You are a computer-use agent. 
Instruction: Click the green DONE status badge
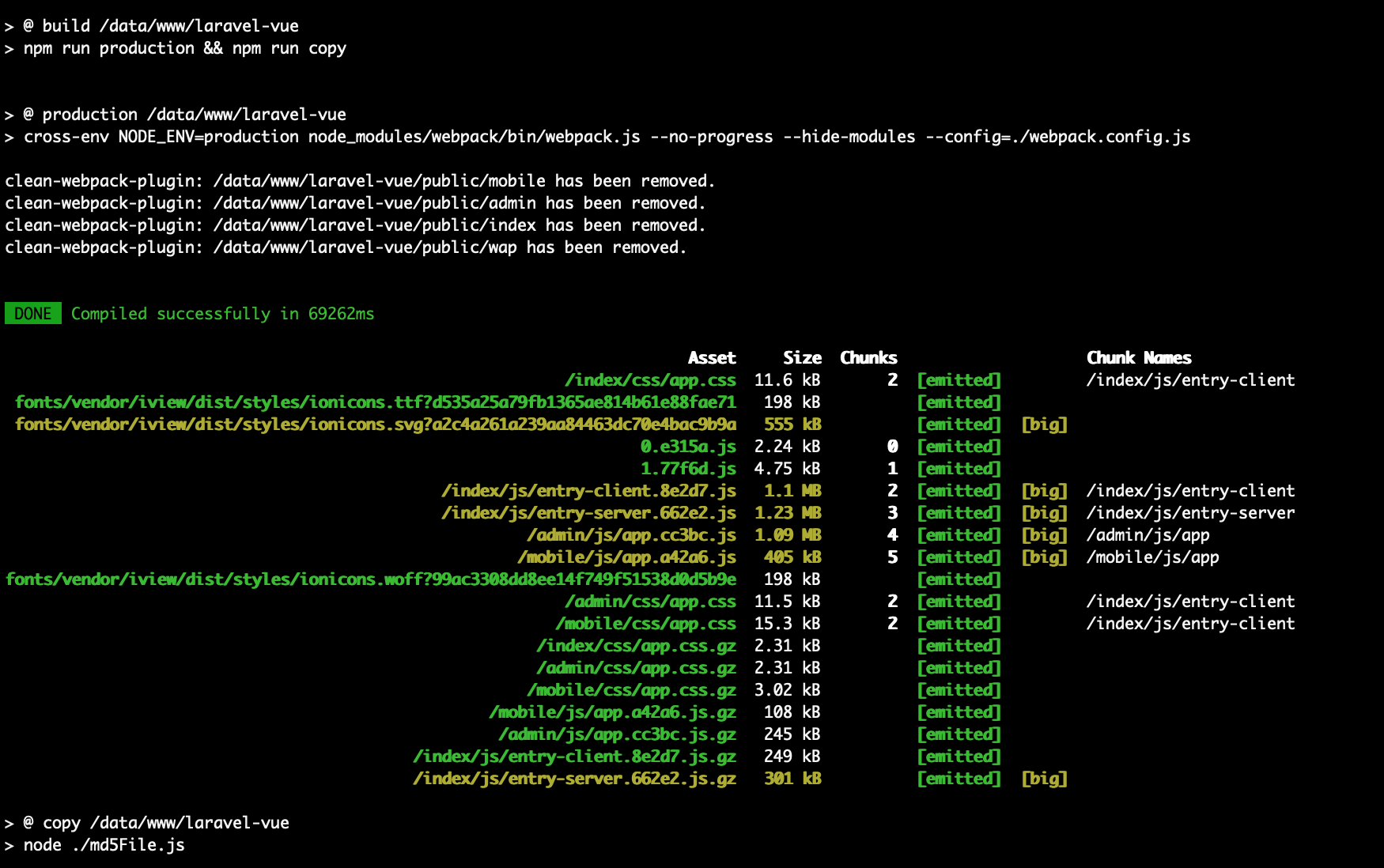(x=33, y=314)
